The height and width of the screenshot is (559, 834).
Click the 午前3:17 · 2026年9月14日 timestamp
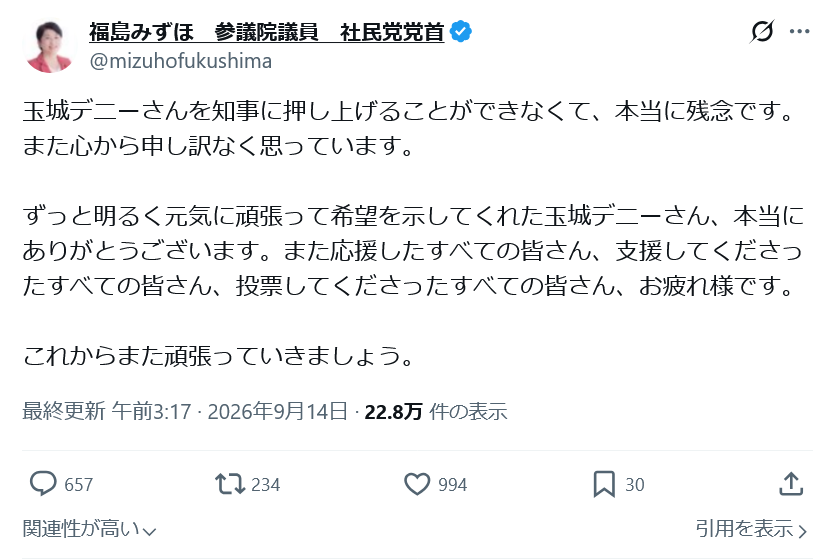coord(230,411)
